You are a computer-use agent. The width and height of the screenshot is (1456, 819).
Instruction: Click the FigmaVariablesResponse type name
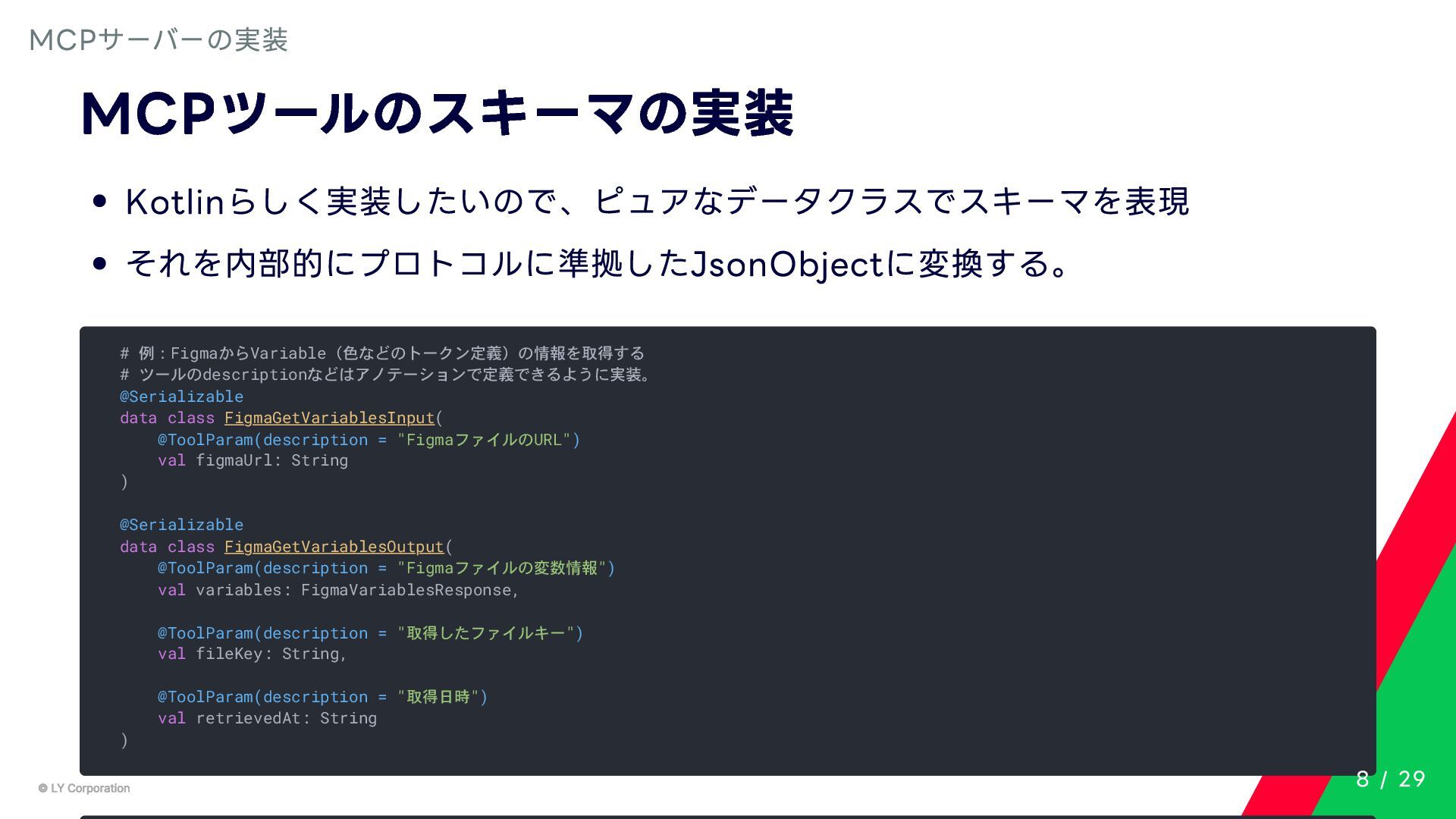point(406,590)
